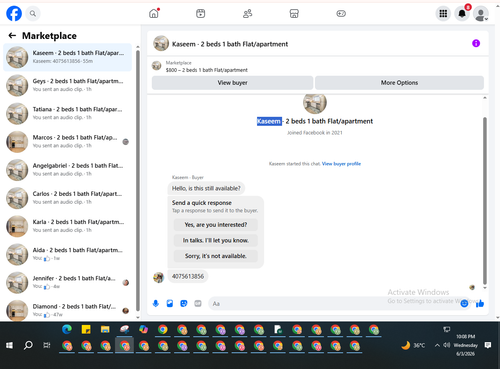The image size is (500, 369).
Task: Send quick reply "In talks. I'll let you know."
Action: (x=216, y=240)
